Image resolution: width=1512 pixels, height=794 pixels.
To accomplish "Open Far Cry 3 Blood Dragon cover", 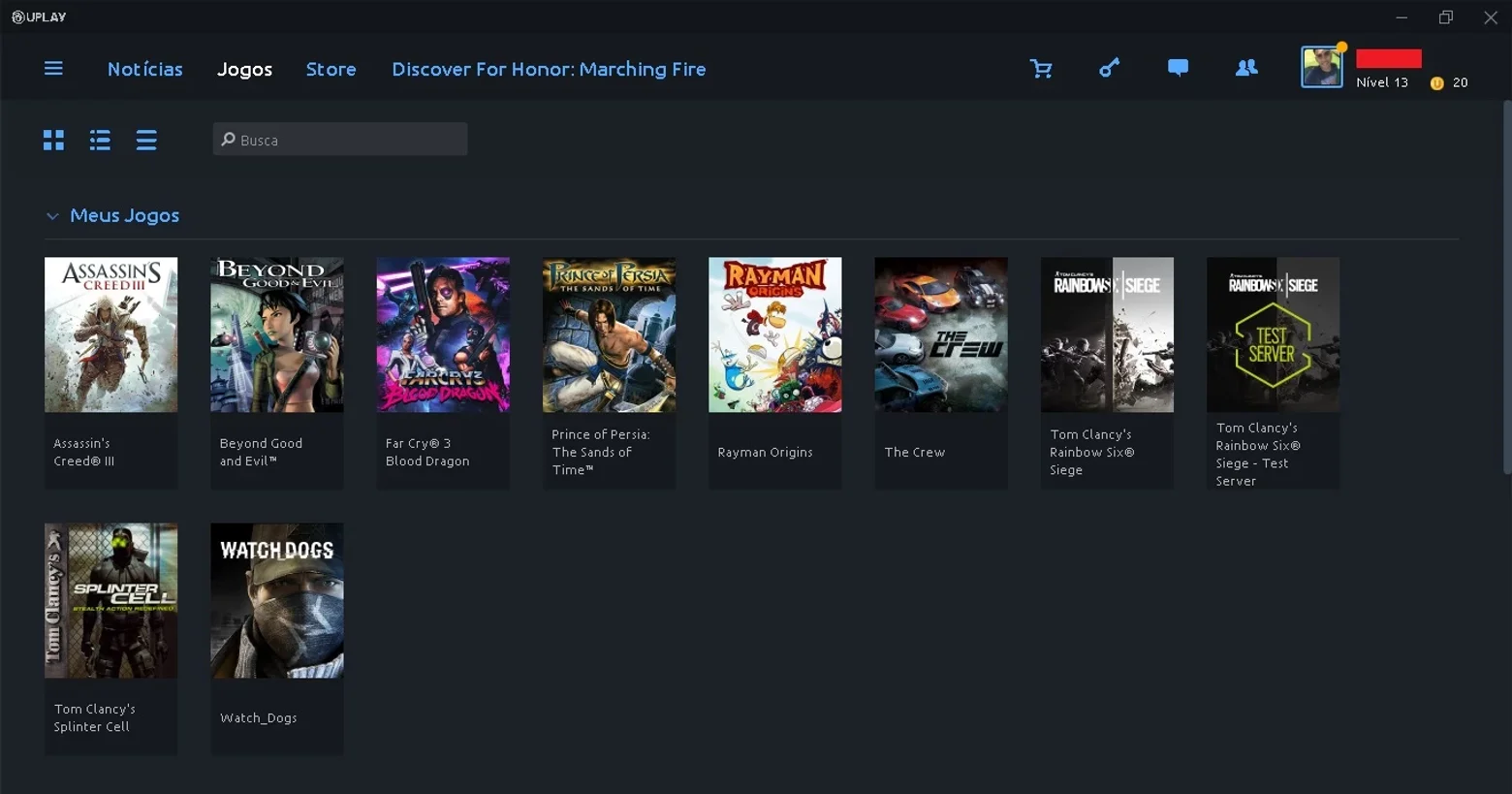I will pos(443,334).
